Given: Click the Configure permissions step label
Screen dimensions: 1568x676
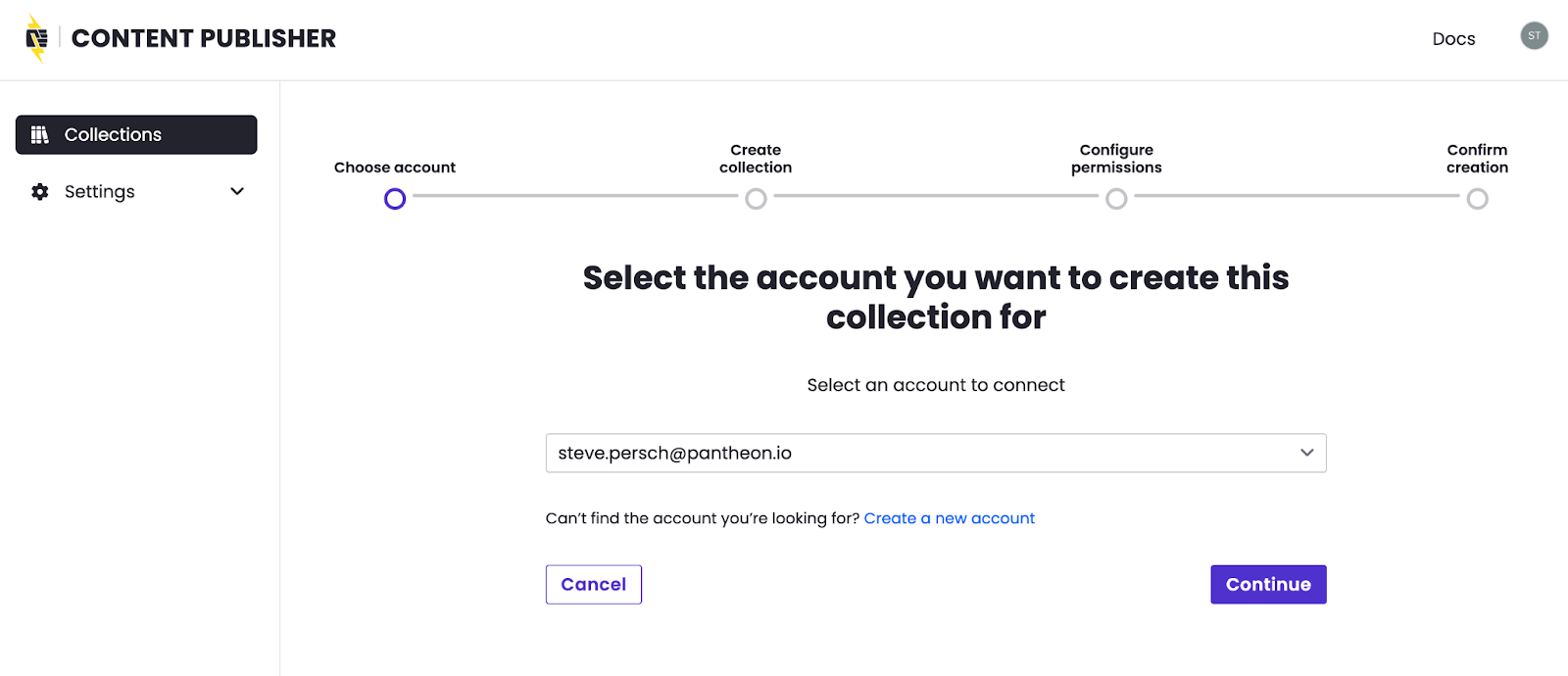Looking at the screenshot, I should coord(1116,159).
